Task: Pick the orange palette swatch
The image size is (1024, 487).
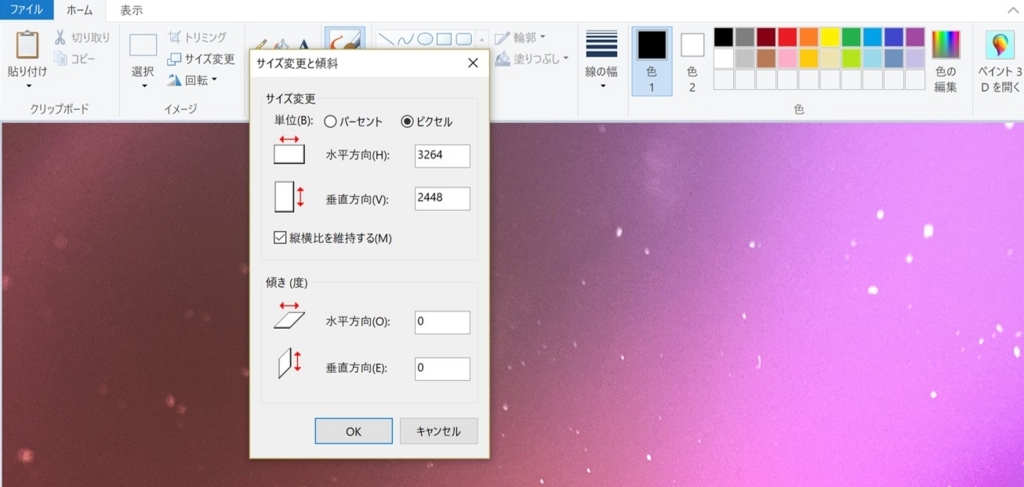Action: click(808, 37)
